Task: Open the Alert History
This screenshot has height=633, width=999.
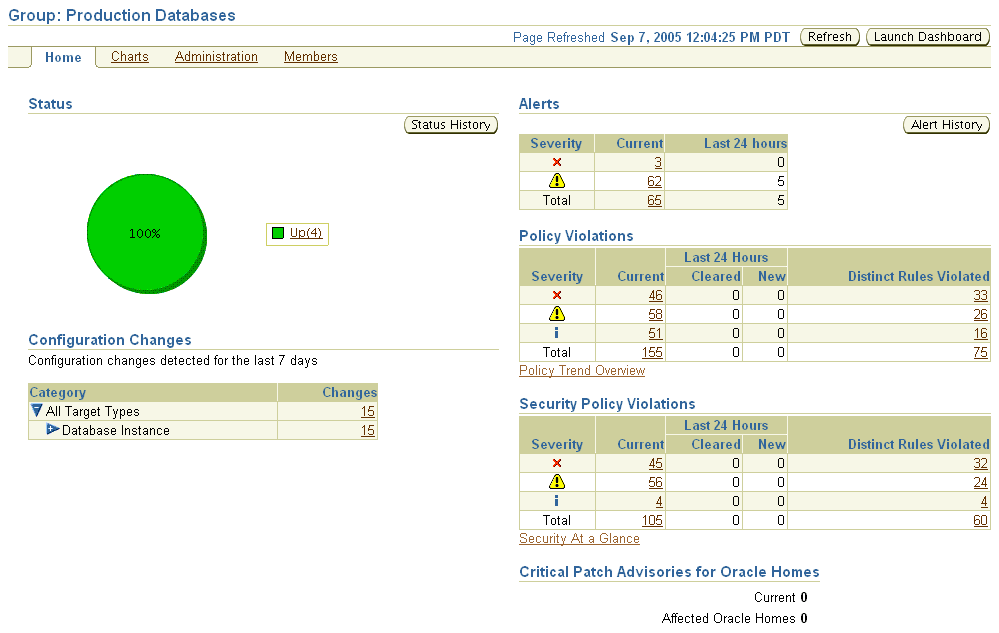Action: (945, 124)
